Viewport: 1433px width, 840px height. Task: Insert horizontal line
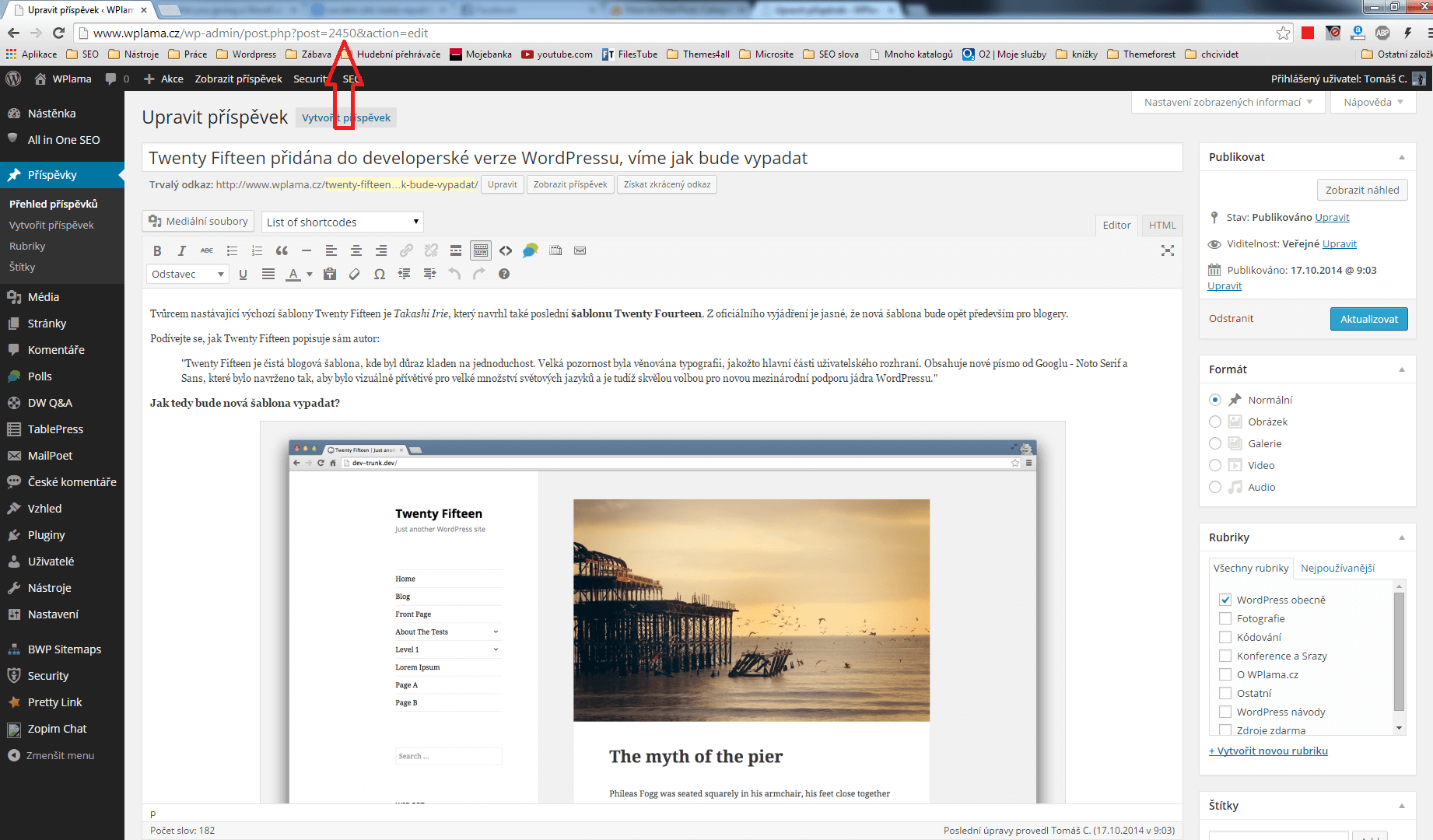307,250
